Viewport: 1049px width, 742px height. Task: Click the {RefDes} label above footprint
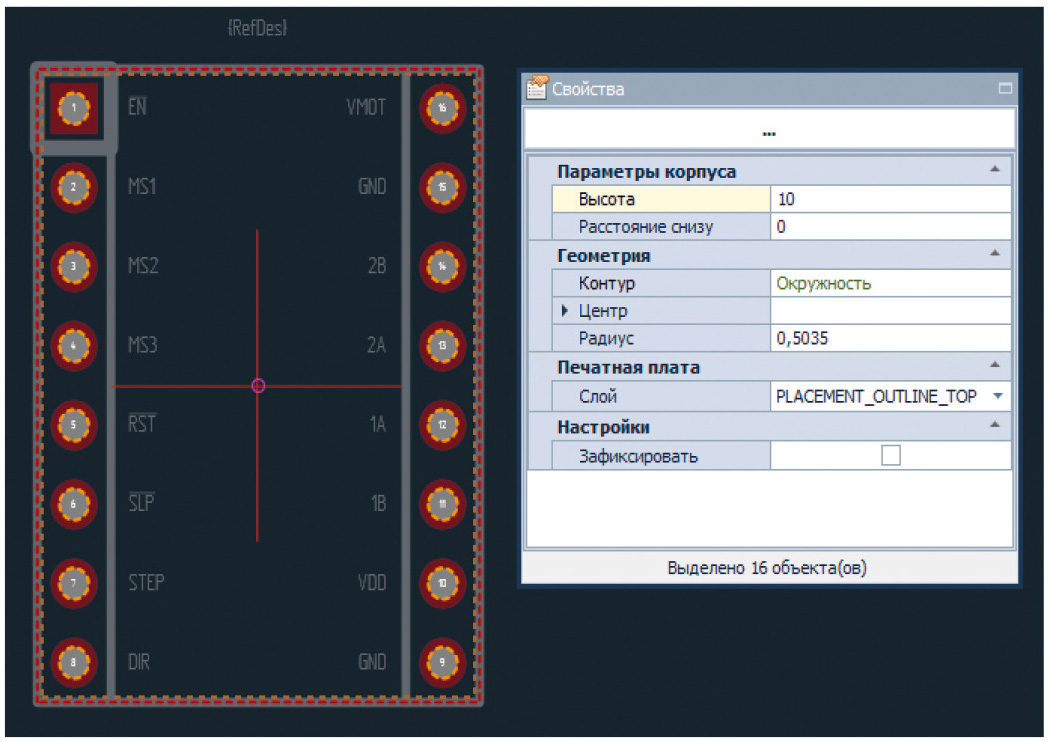257,27
